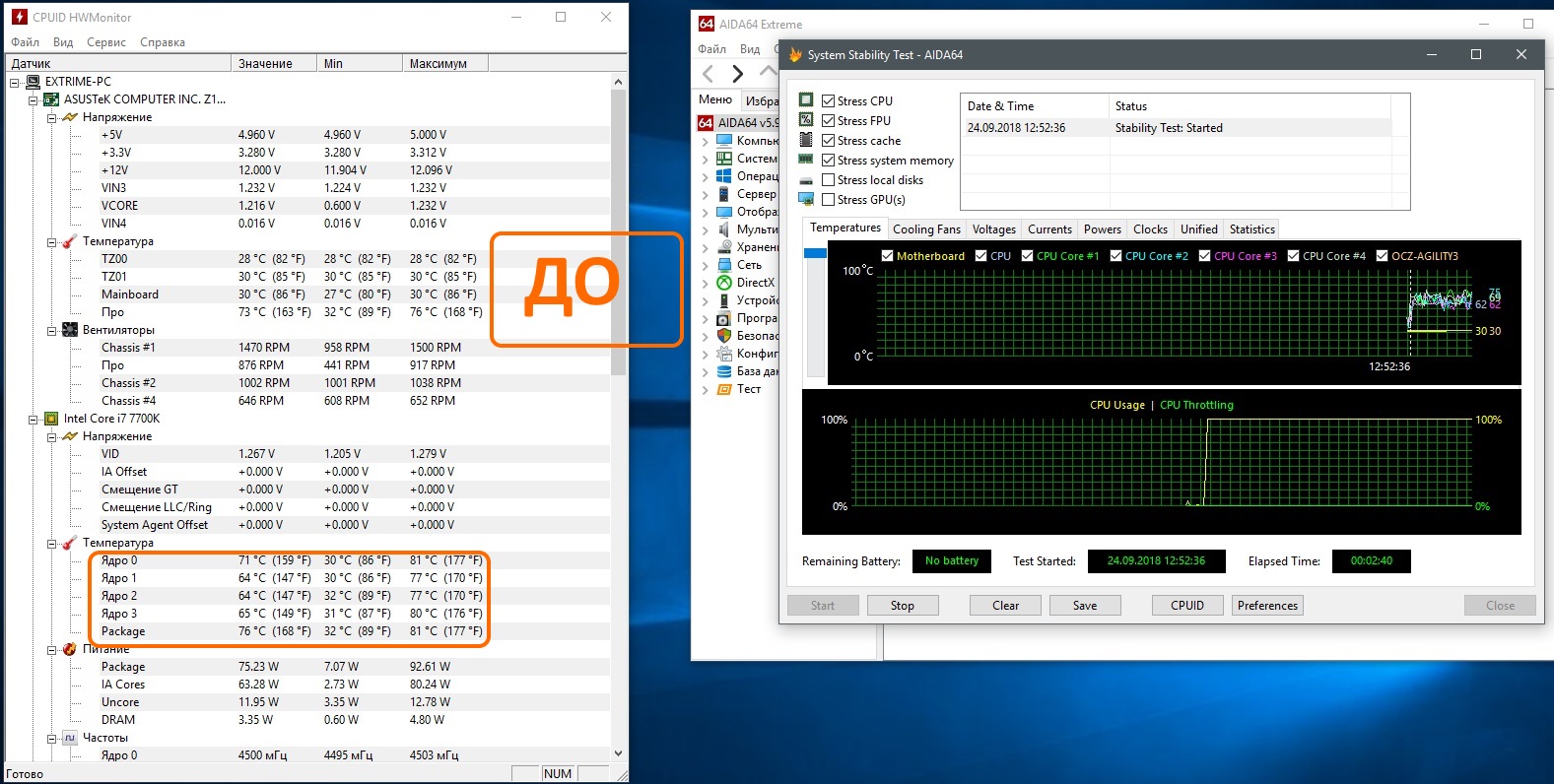This screenshot has width=1554, height=784.
Task: Open the Сервис menu in HWMonitor
Action: (x=106, y=42)
